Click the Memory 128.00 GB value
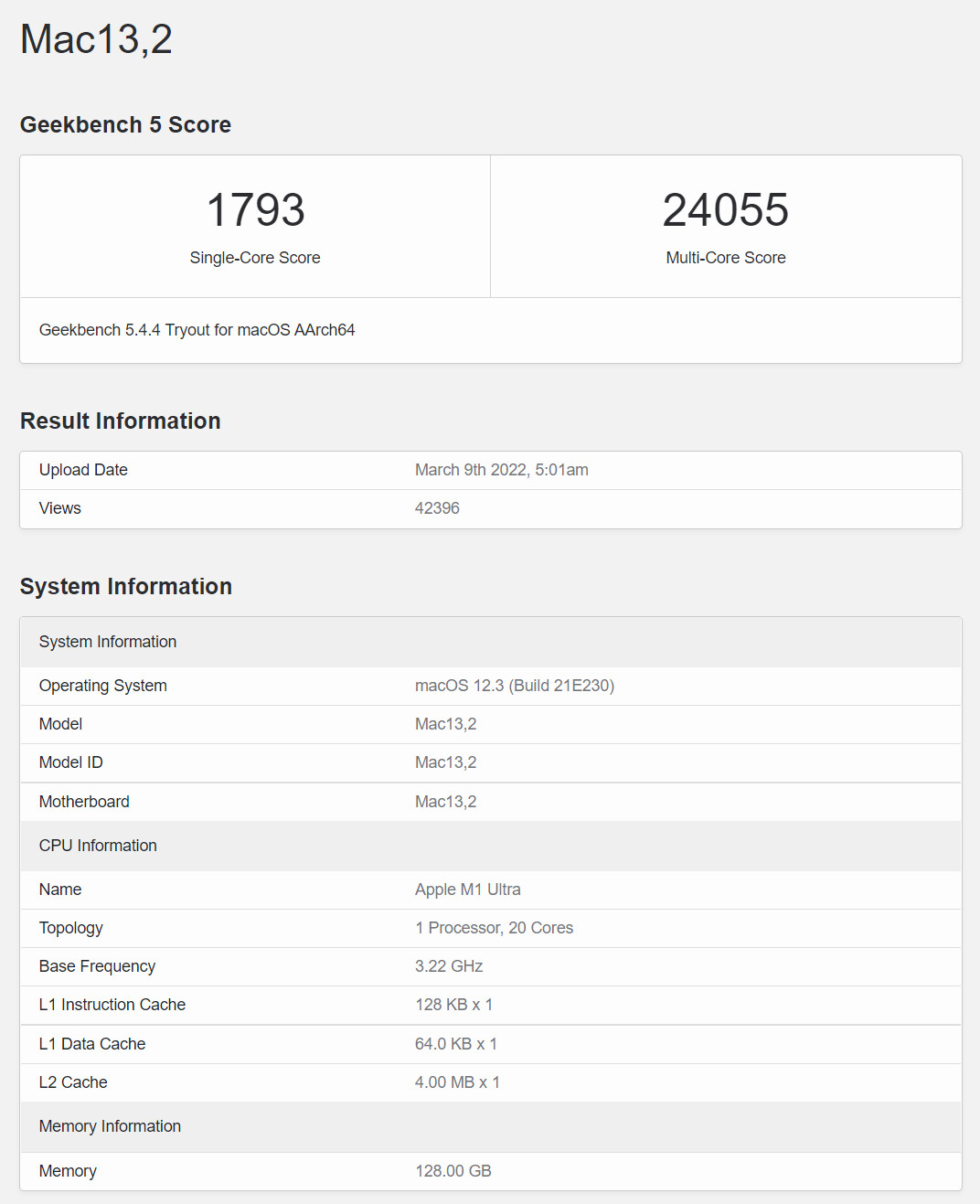Screen dimensions: 980x1204 [x=453, y=1171]
